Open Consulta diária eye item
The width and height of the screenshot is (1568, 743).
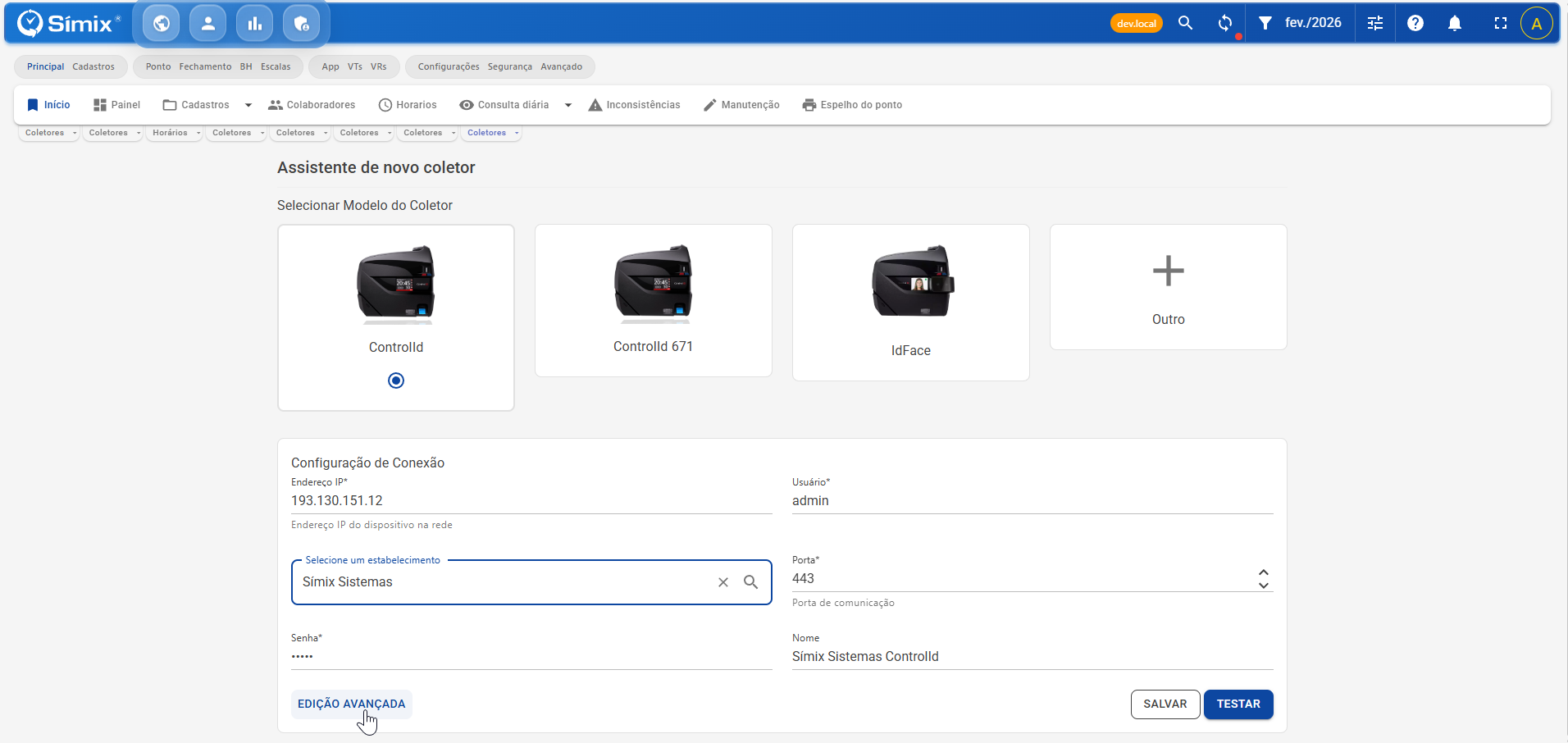tap(504, 105)
